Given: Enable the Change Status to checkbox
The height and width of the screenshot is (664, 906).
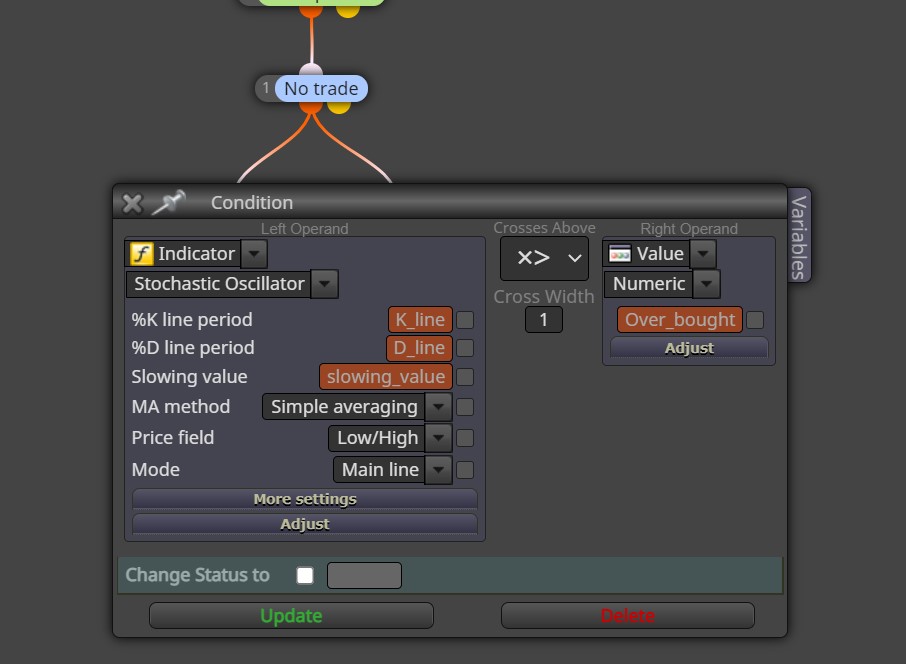Looking at the screenshot, I should (x=305, y=576).
